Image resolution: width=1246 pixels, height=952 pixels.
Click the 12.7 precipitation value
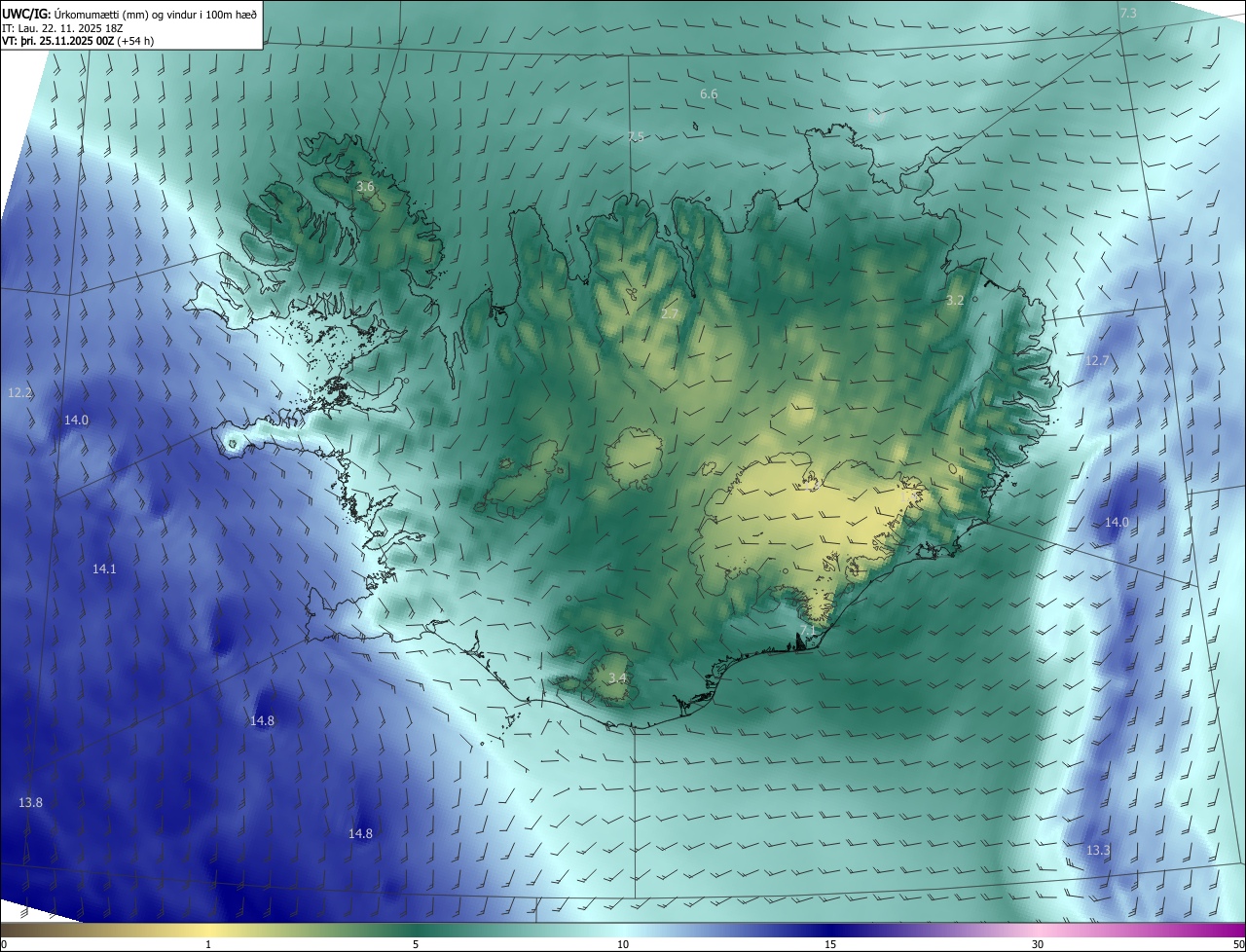coord(1097,361)
